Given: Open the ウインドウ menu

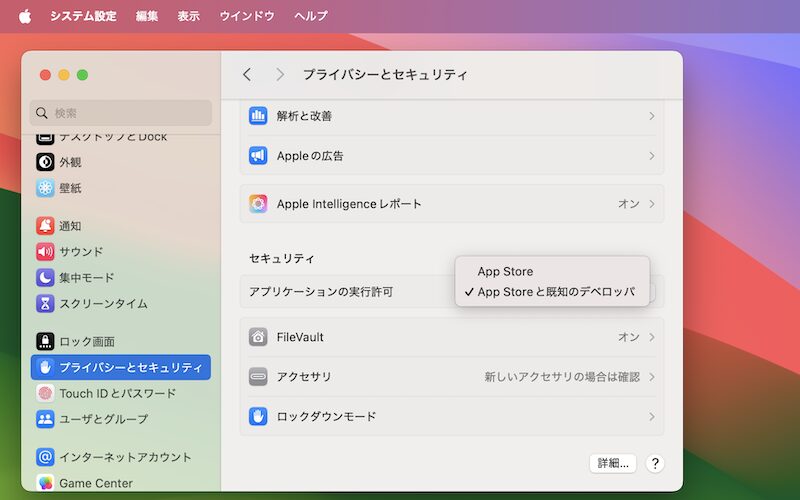Looking at the screenshot, I should coord(247,16).
